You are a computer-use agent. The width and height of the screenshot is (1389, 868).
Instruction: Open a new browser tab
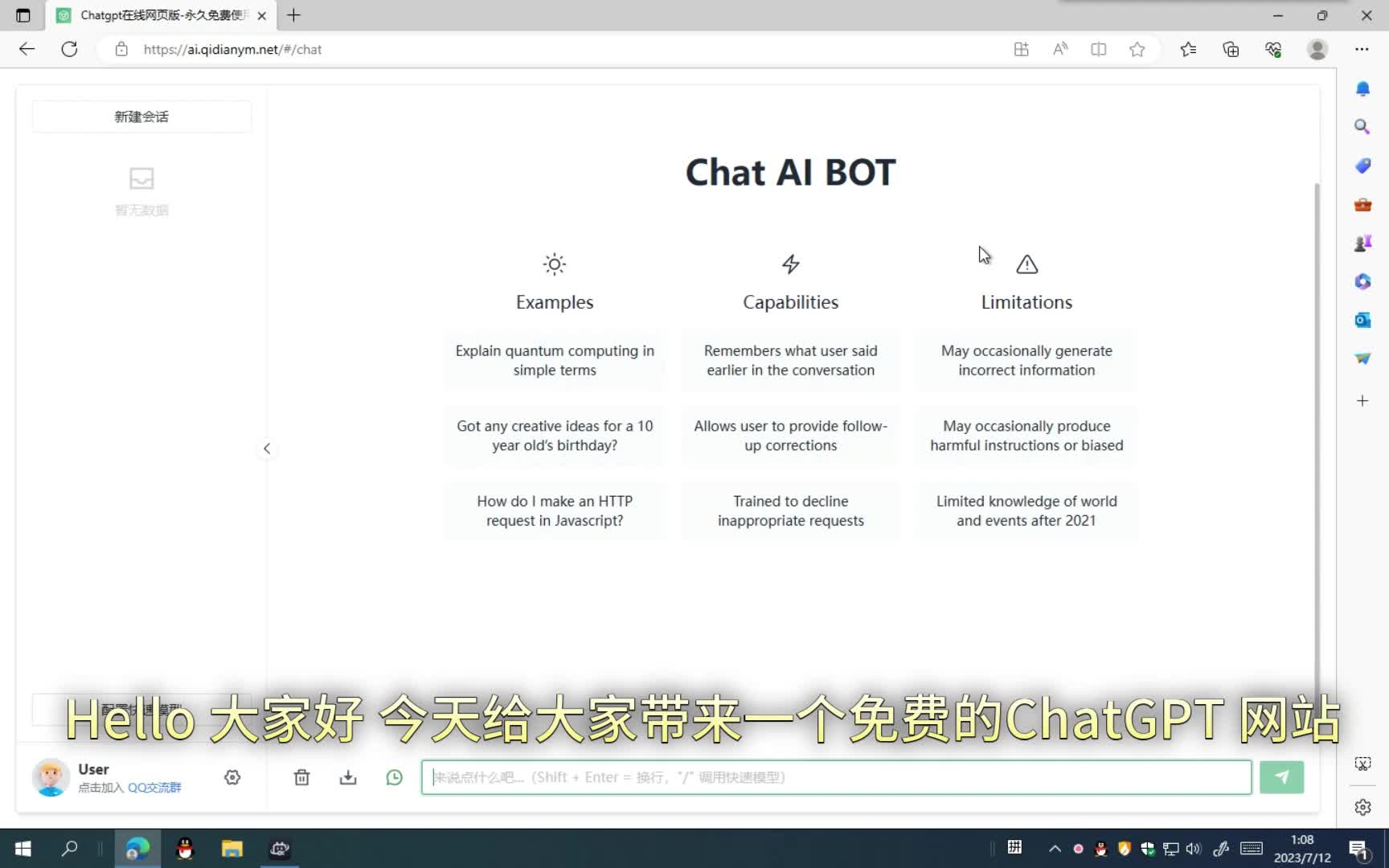[294, 15]
